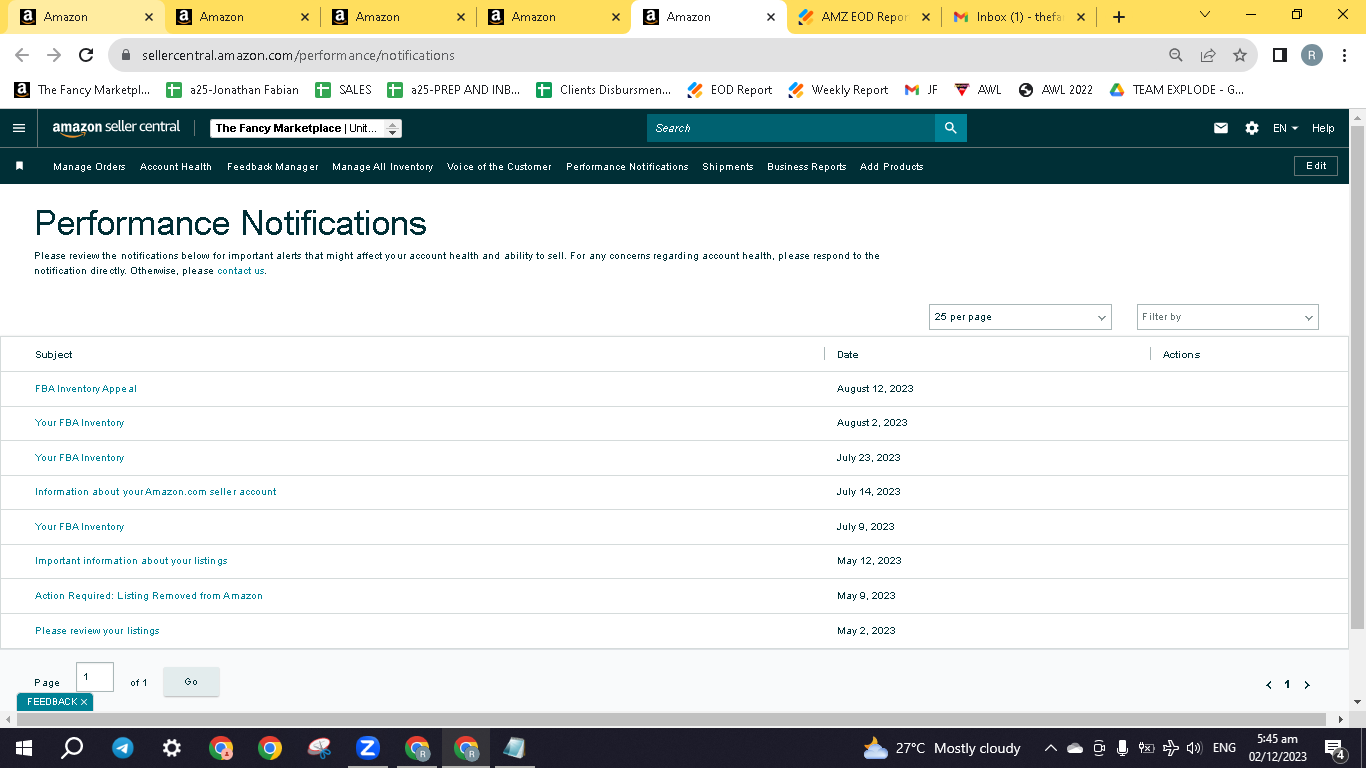
Task: Open the EOD Report bookmark
Action: (x=730, y=90)
